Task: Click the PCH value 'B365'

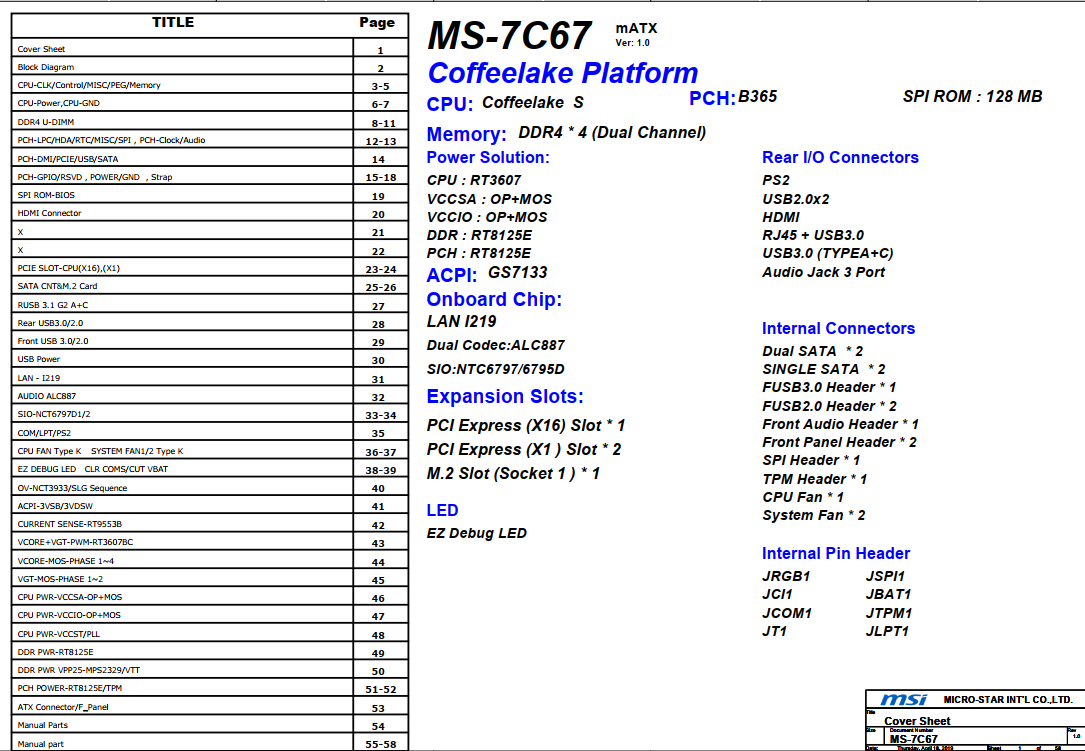Action: [x=757, y=96]
